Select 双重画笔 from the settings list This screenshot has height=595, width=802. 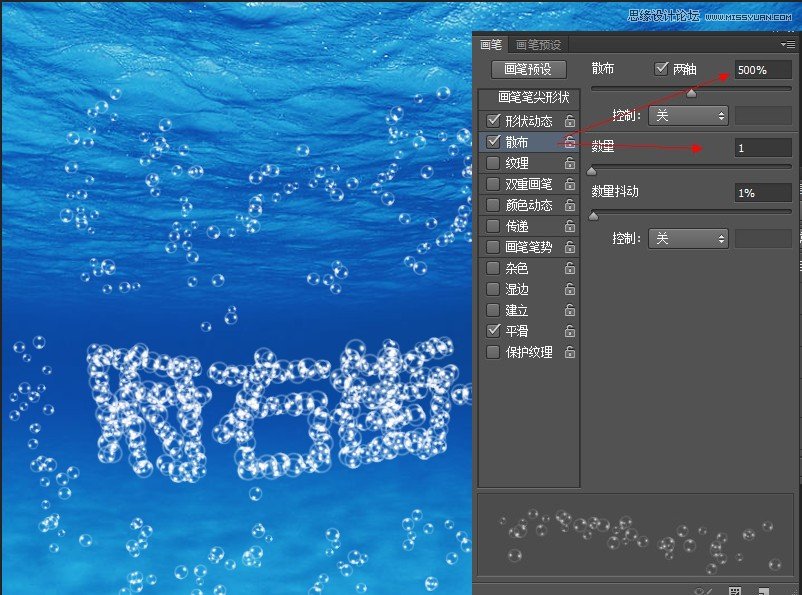[x=522, y=183]
